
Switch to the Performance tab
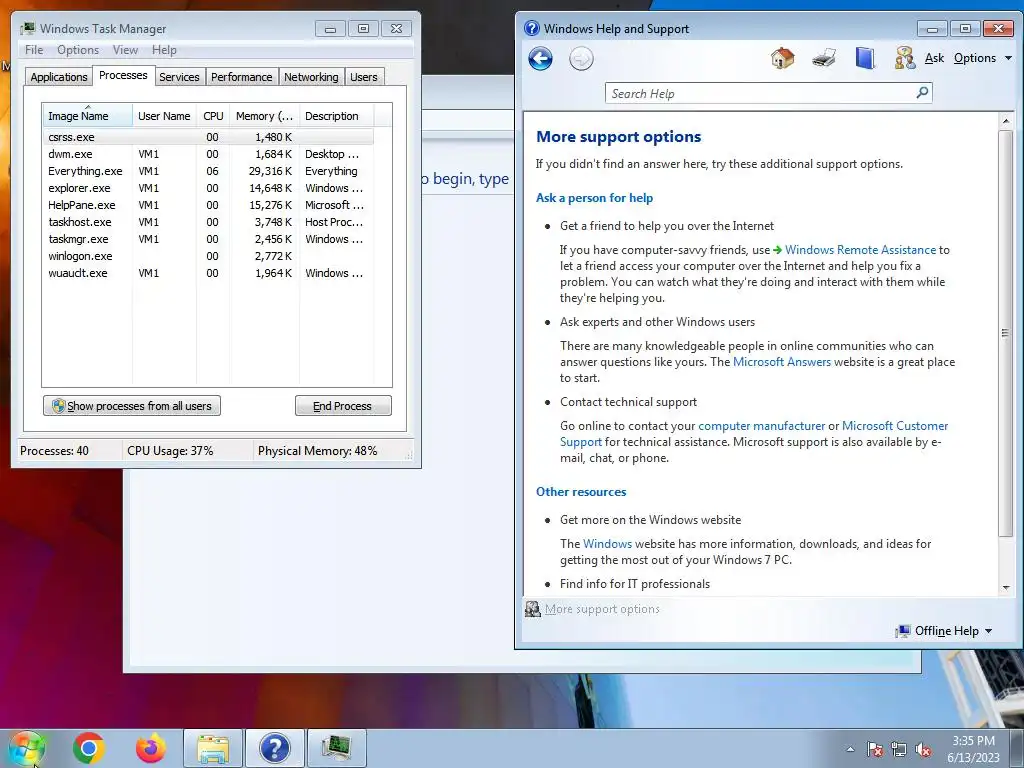241,77
